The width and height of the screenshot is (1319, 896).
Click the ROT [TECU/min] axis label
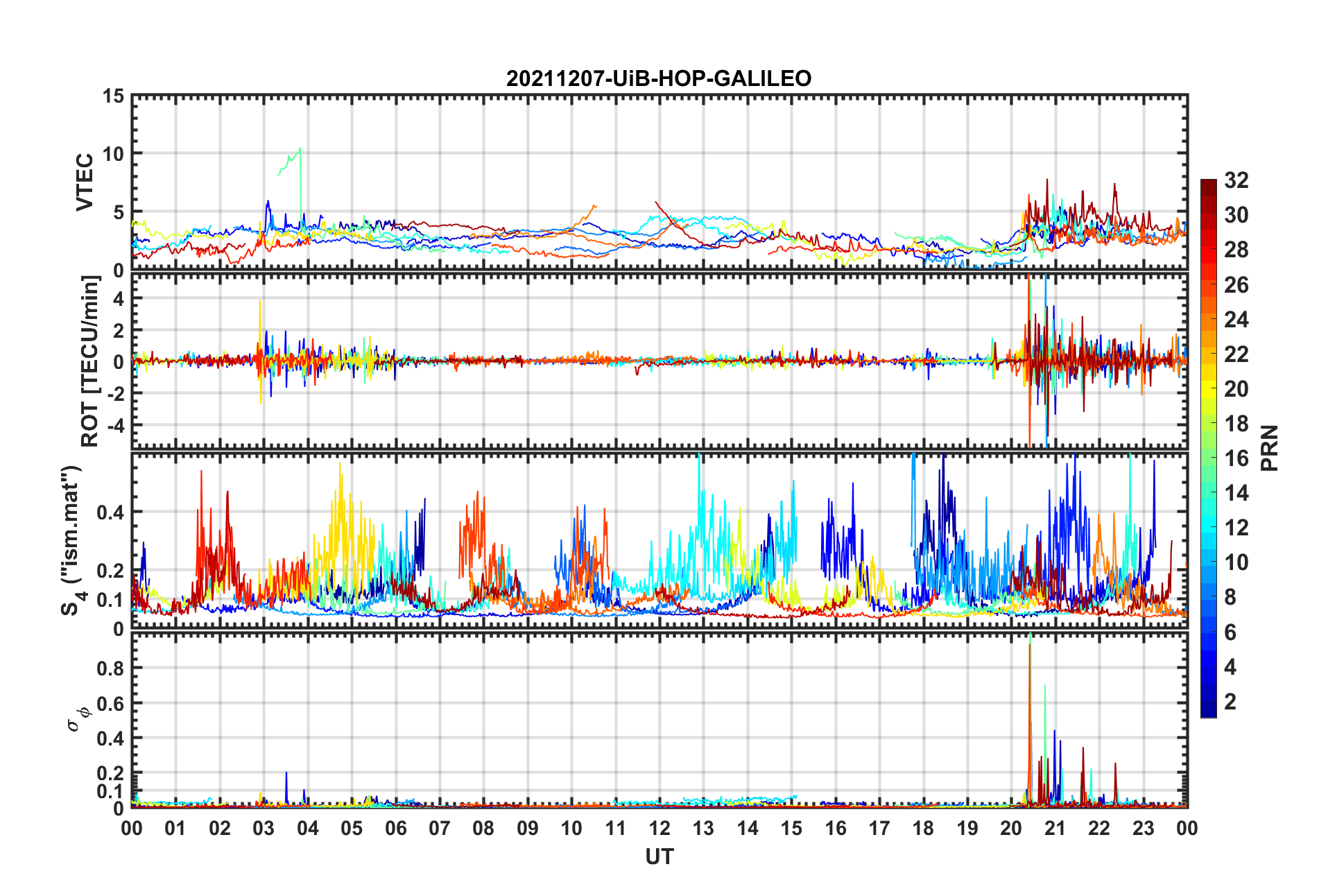tap(89, 361)
